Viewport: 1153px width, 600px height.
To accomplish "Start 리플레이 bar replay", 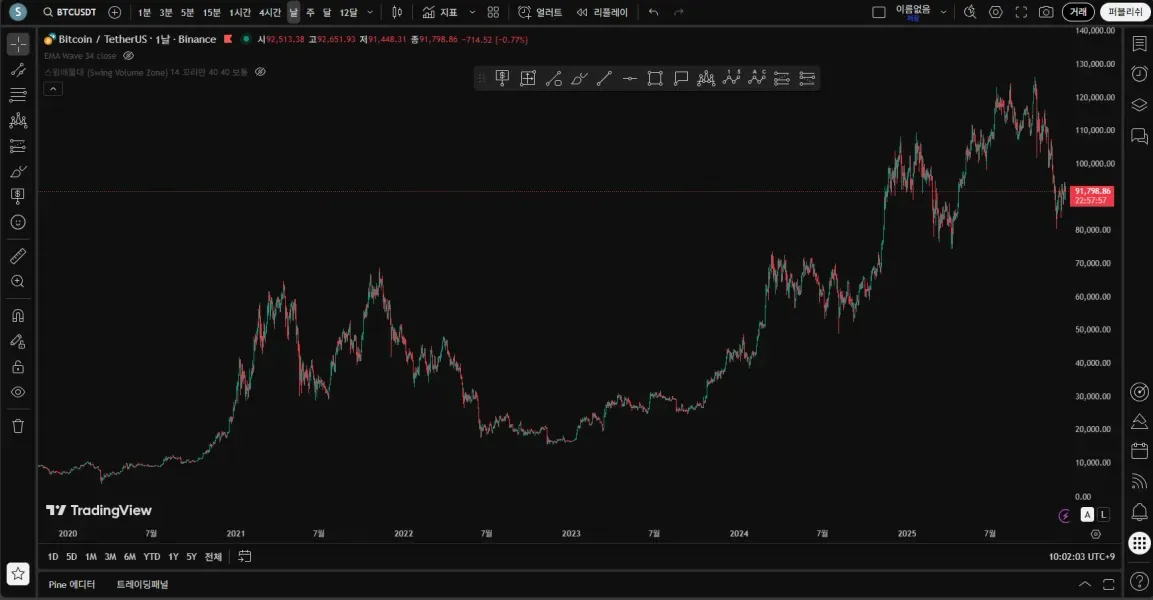I will tap(602, 12).
